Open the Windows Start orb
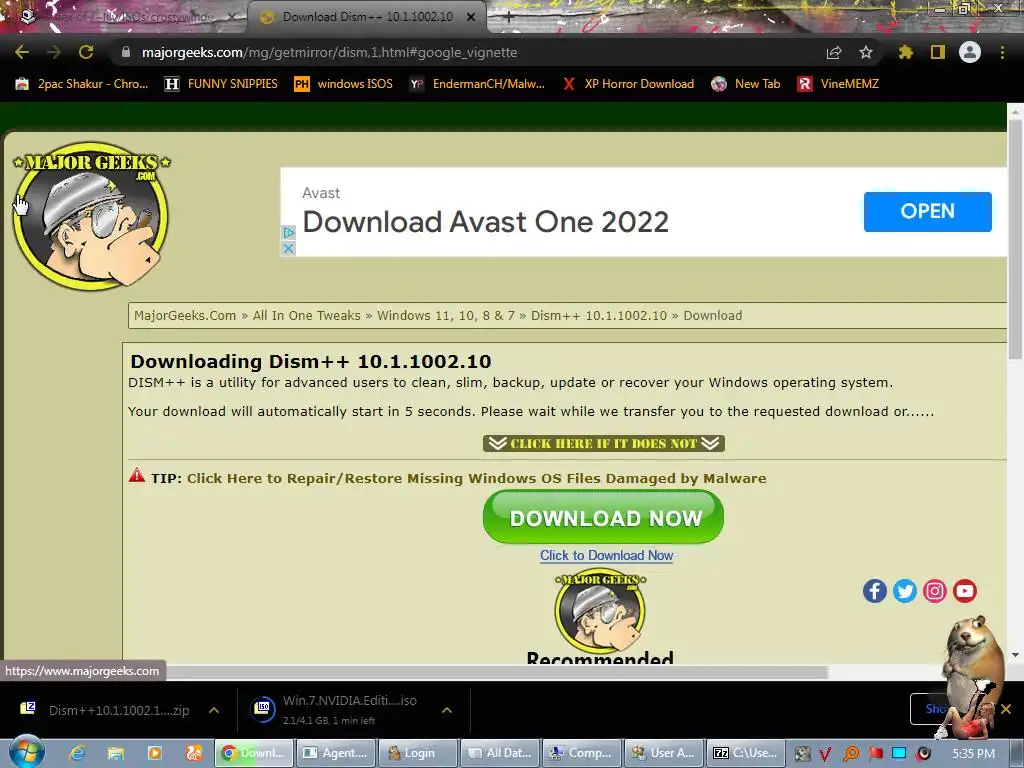 point(27,753)
